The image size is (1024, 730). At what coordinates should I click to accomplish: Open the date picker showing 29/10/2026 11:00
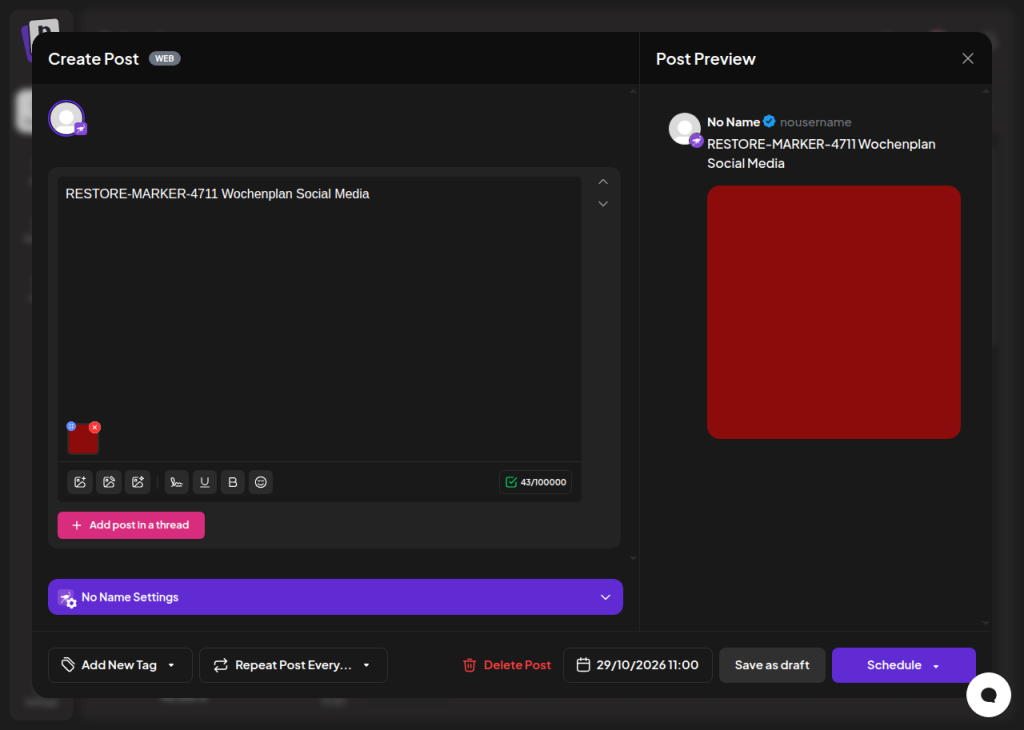(x=637, y=665)
